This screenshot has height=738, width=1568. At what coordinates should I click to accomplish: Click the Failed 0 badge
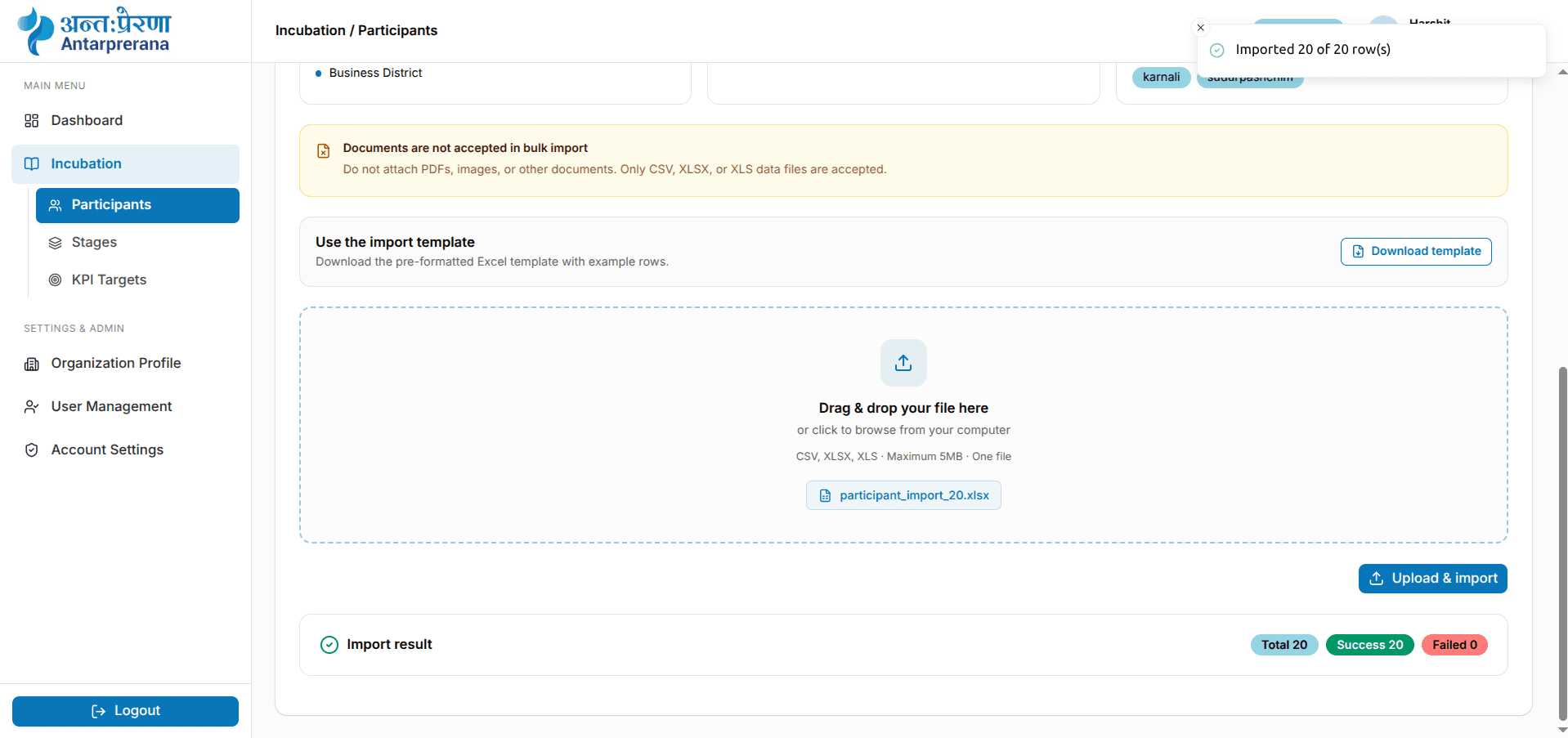point(1454,645)
